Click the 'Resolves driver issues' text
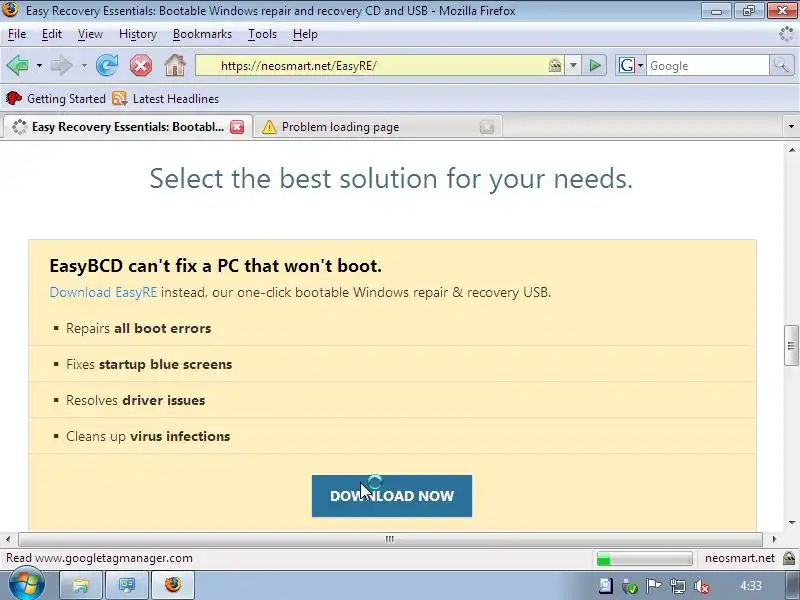Image resolution: width=800 pixels, height=600 pixels. point(136,400)
